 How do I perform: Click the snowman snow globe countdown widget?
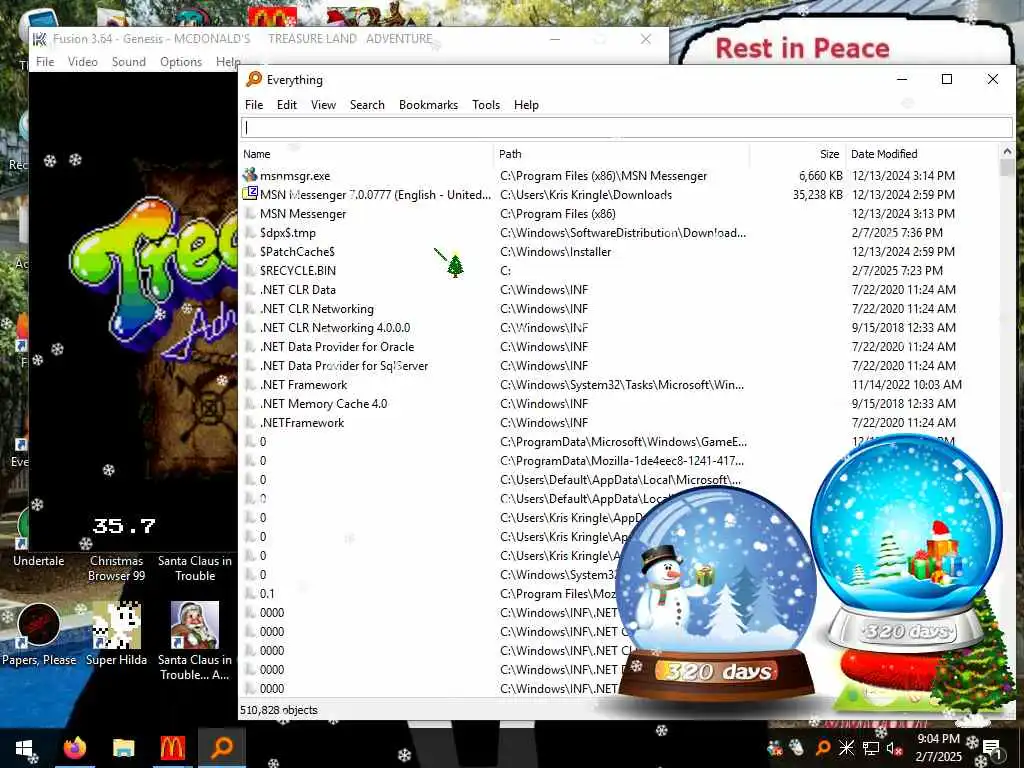tap(718, 596)
